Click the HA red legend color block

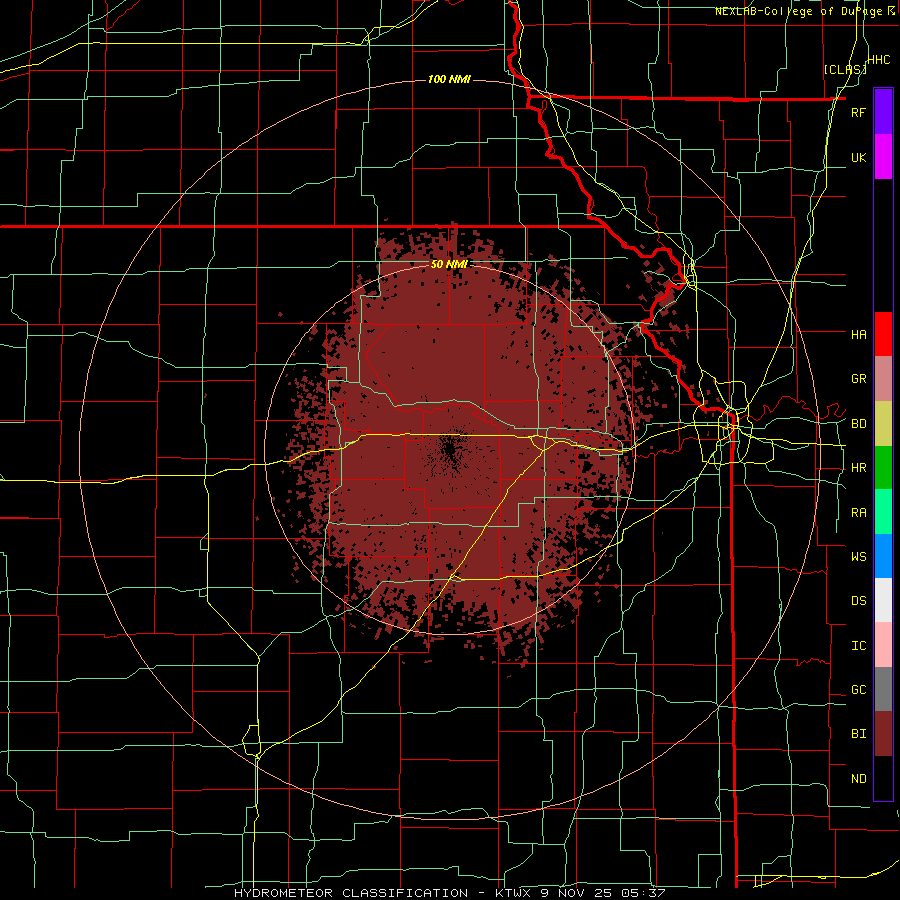(x=883, y=334)
